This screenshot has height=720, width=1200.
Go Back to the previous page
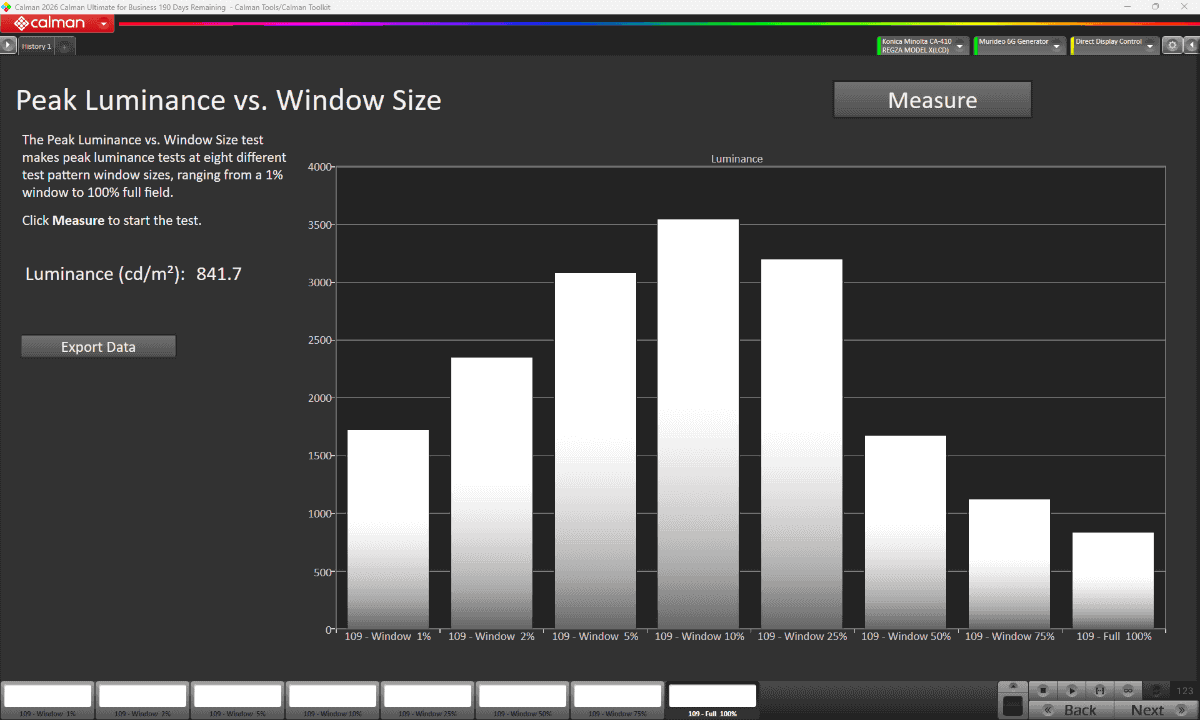(1069, 710)
